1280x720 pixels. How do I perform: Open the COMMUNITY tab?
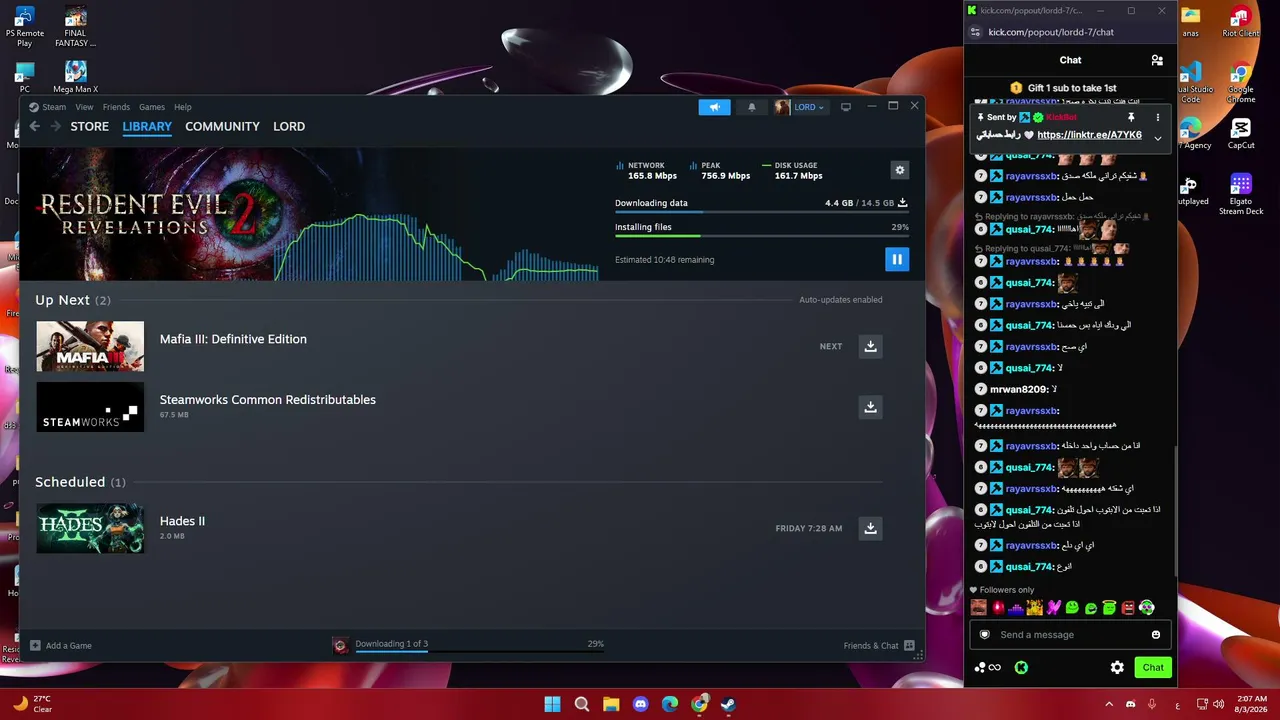[x=222, y=126]
